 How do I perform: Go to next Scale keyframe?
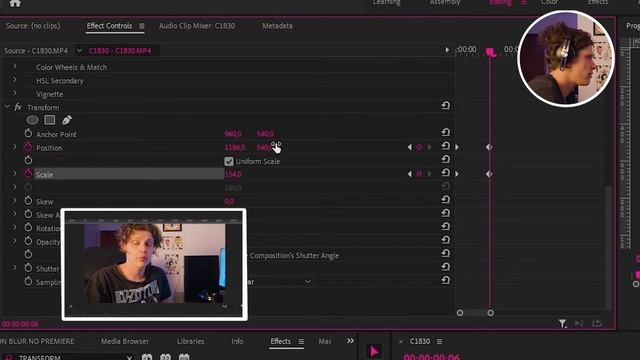(x=429, y=174)
